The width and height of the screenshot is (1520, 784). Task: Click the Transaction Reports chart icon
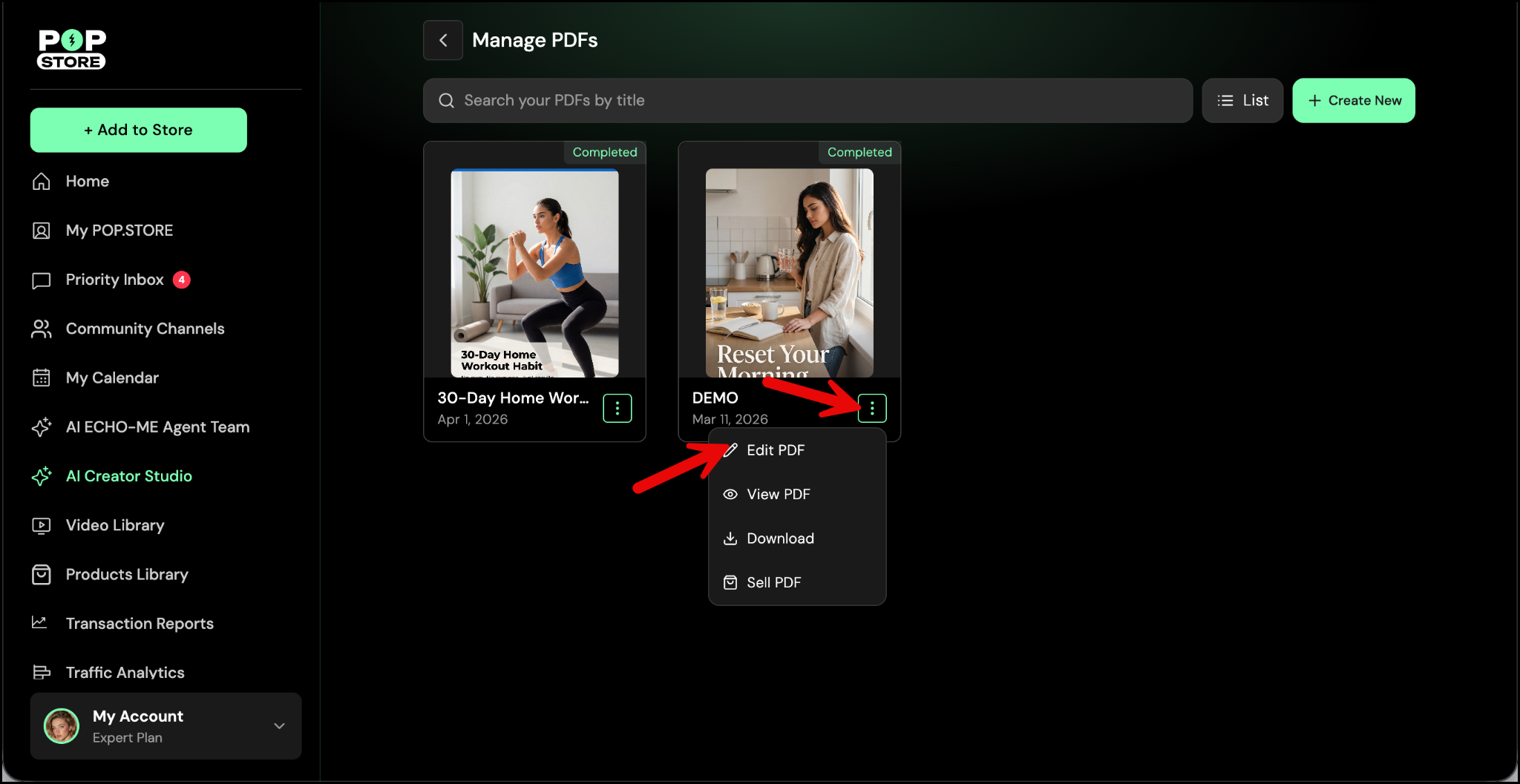pyautogui.click(x=40, y=623)
